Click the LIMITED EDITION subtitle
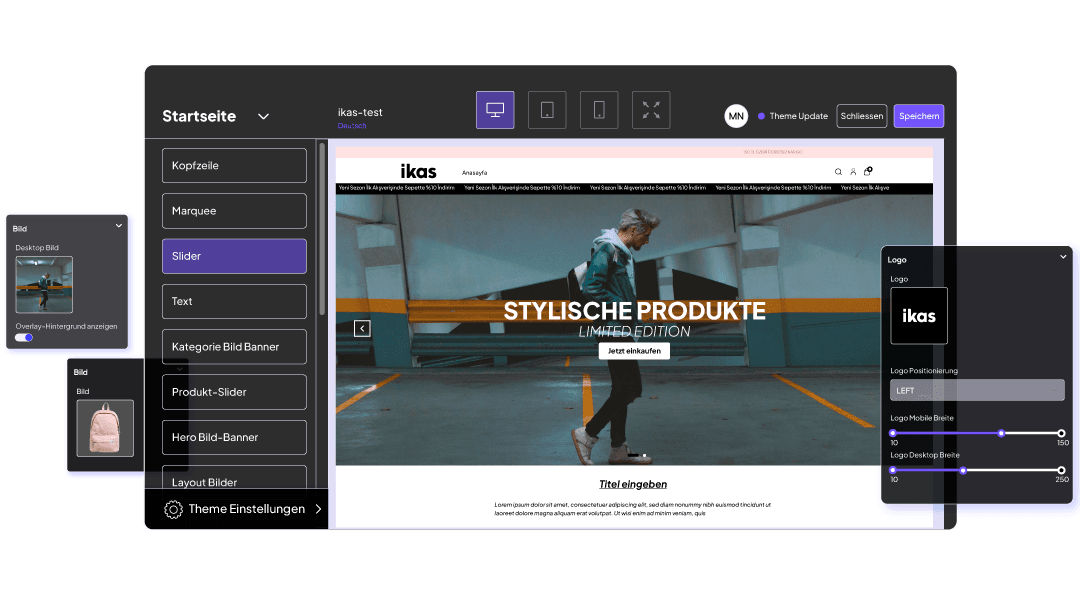The image size is (1080, 600). click(x=634, y=331)
